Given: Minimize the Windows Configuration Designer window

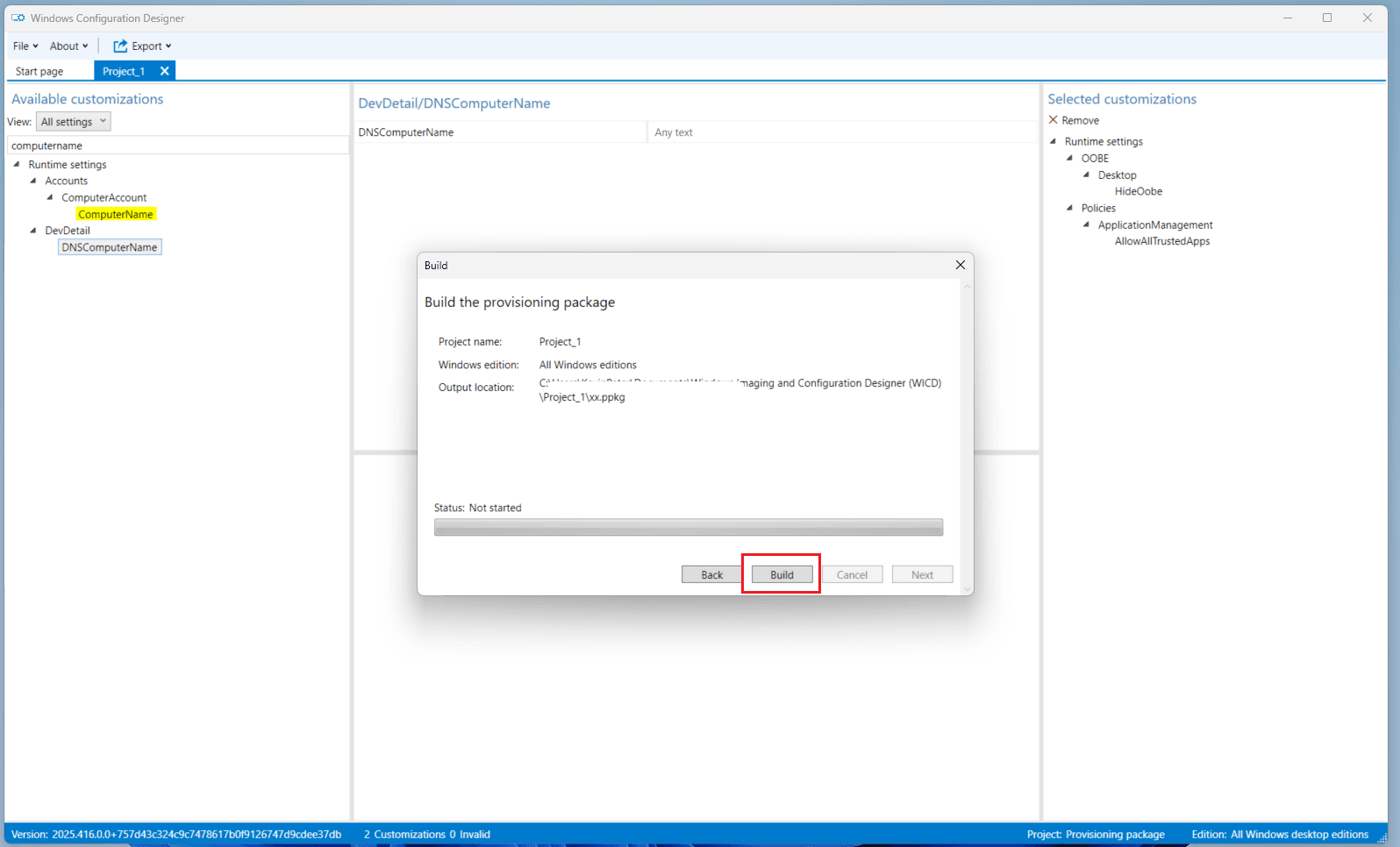Looking at the screenshot, I should 1288,18.
